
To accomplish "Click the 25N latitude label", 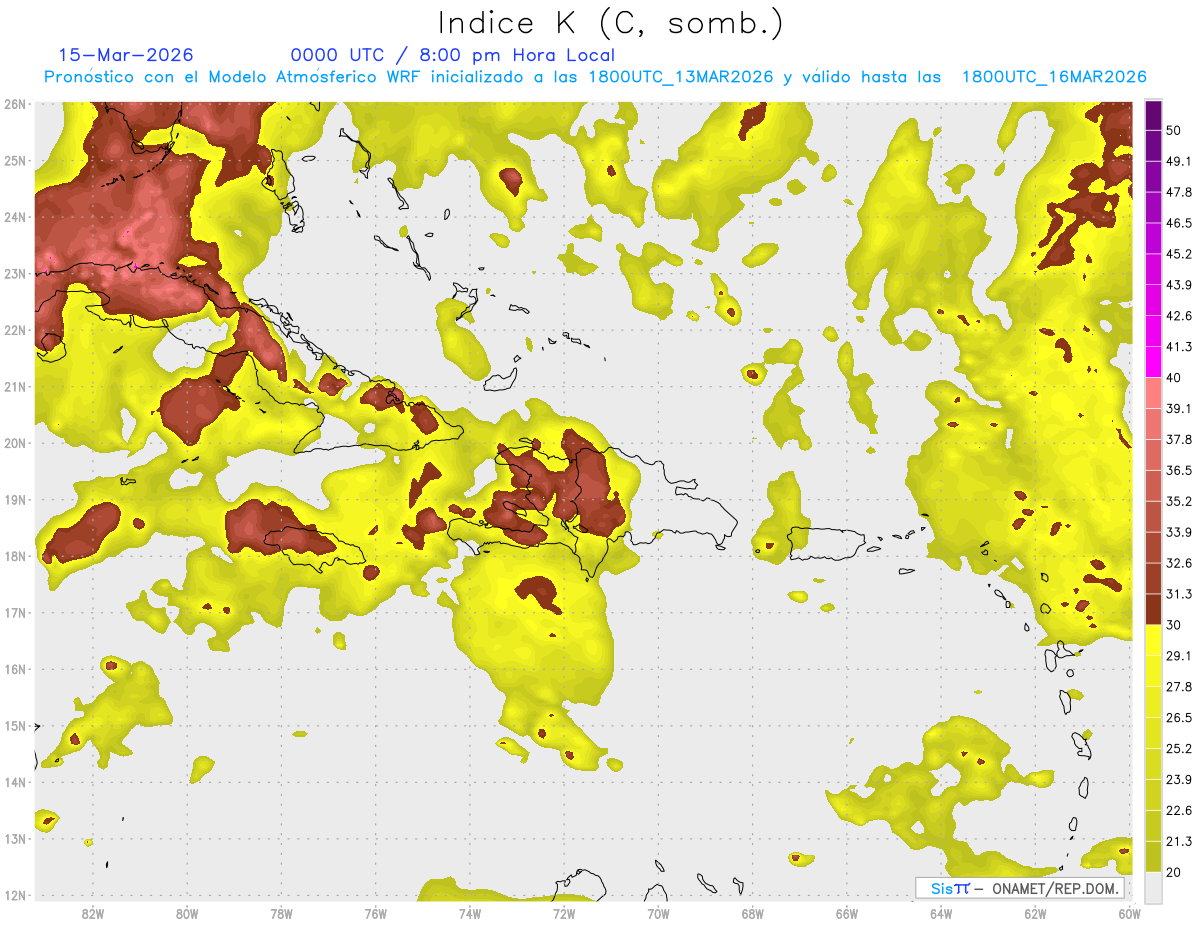I will [16, 161].
